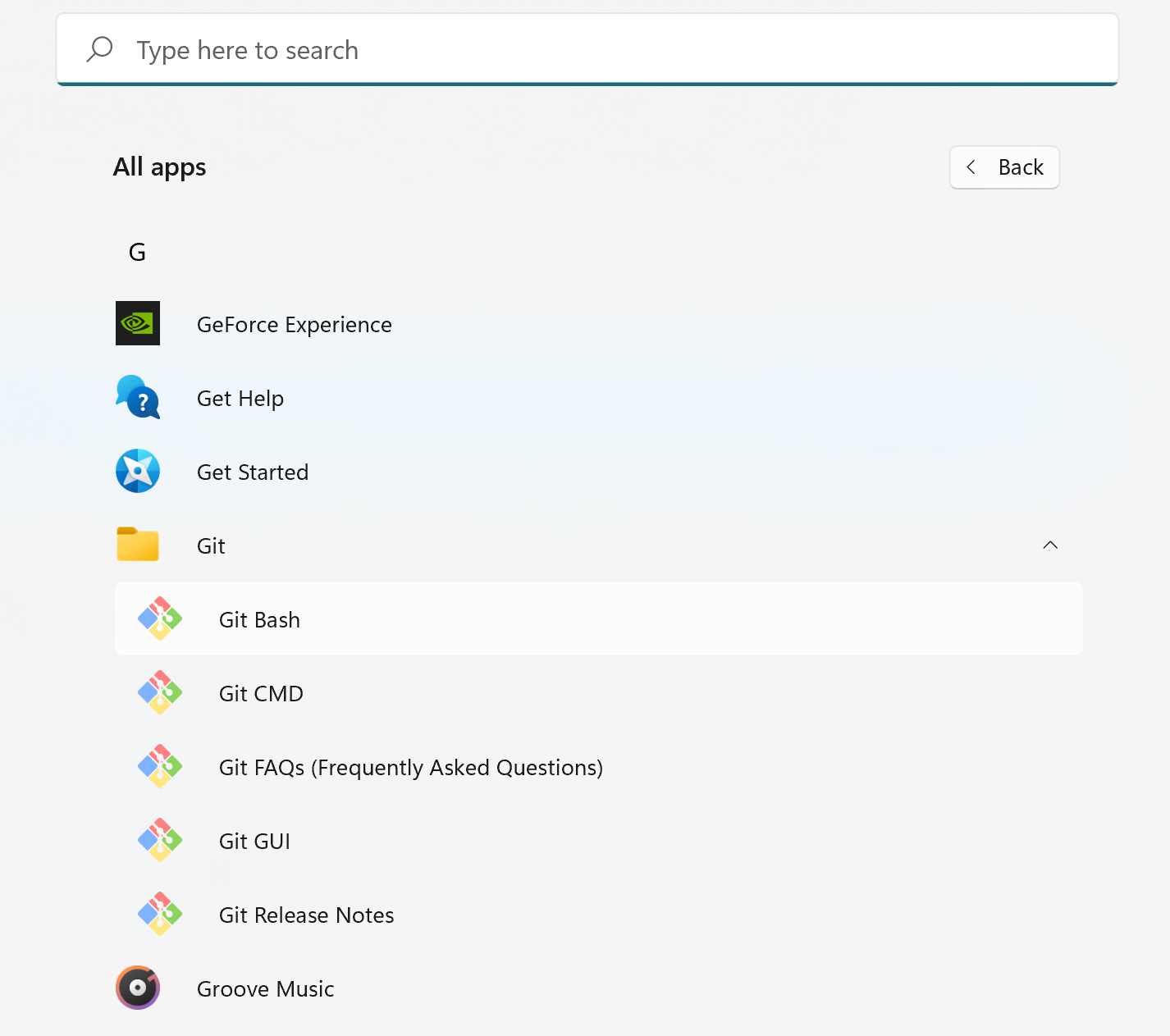1170x1036 pixels.
Task: Launch 'Git Bash' from its label
Action: coord(259,620)
